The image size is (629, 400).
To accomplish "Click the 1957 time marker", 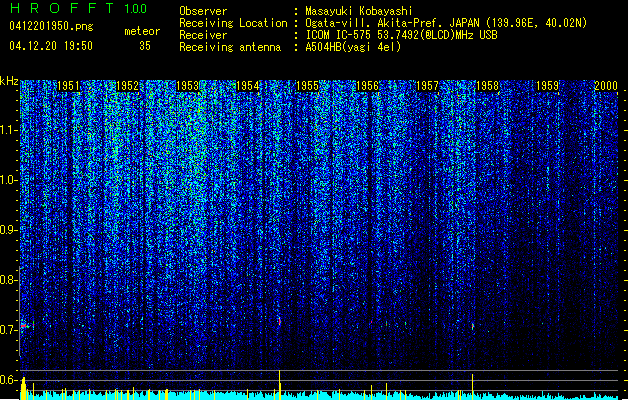I will [x=427, y=86].
